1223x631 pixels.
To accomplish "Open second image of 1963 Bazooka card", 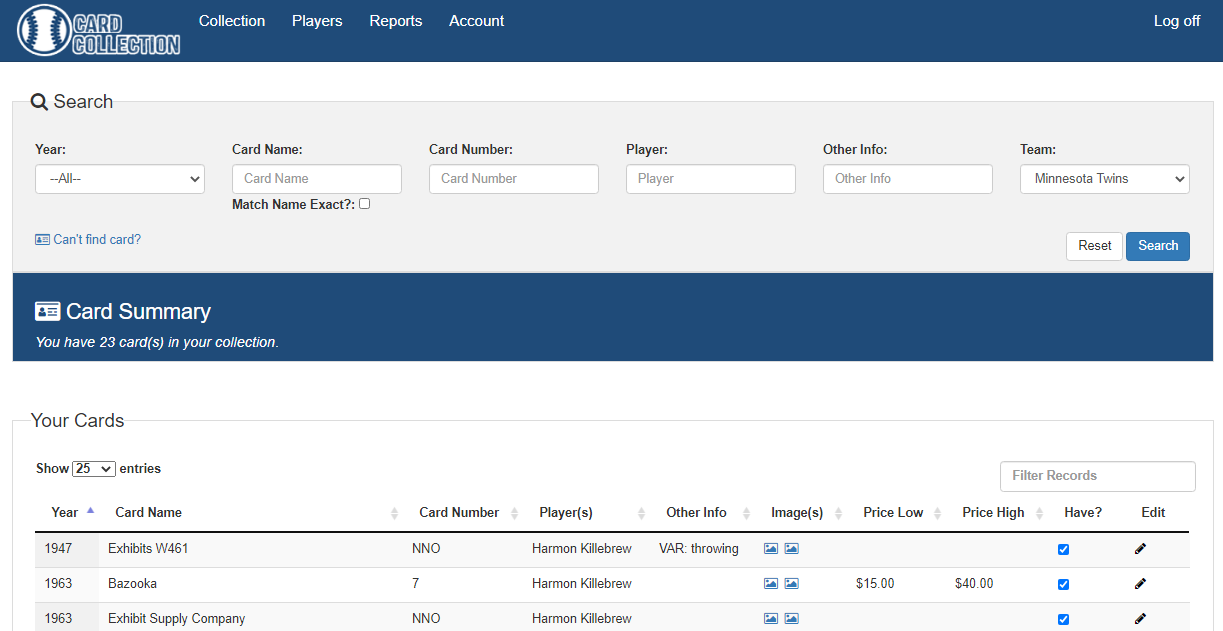I will (791, 584).
